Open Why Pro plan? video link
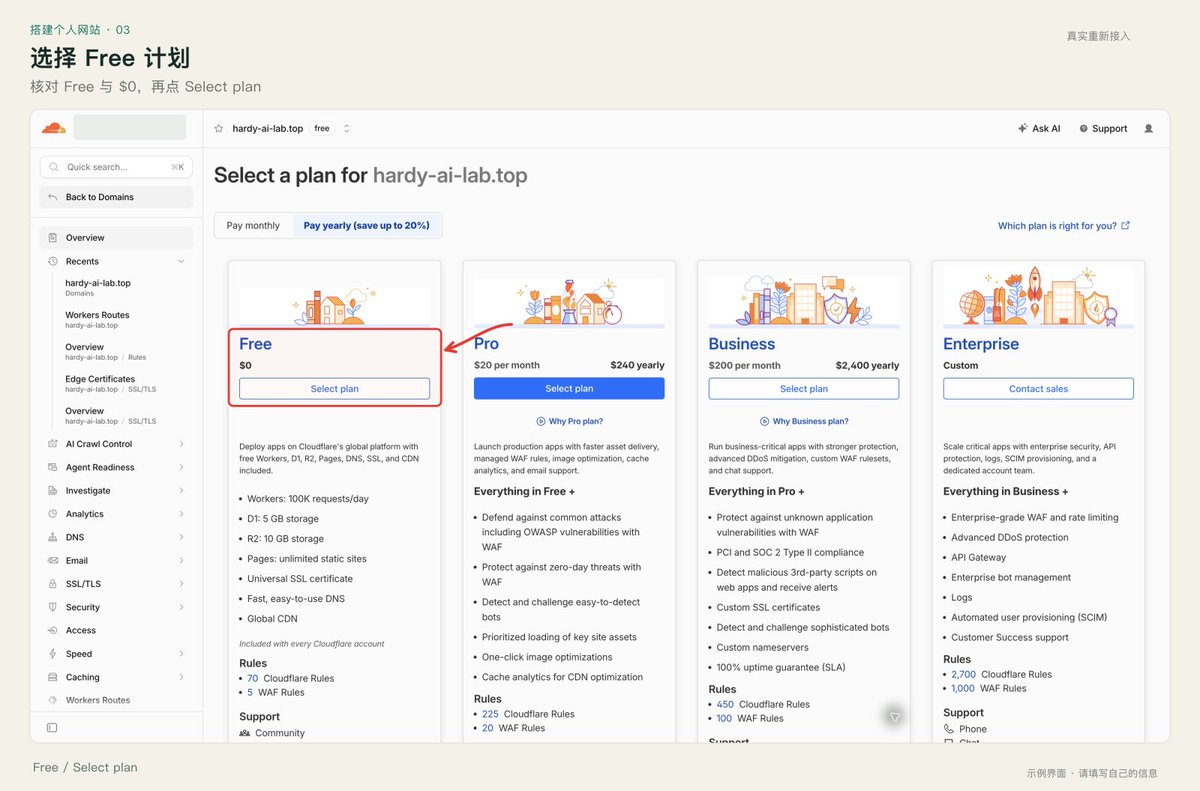 pos(569,422)
